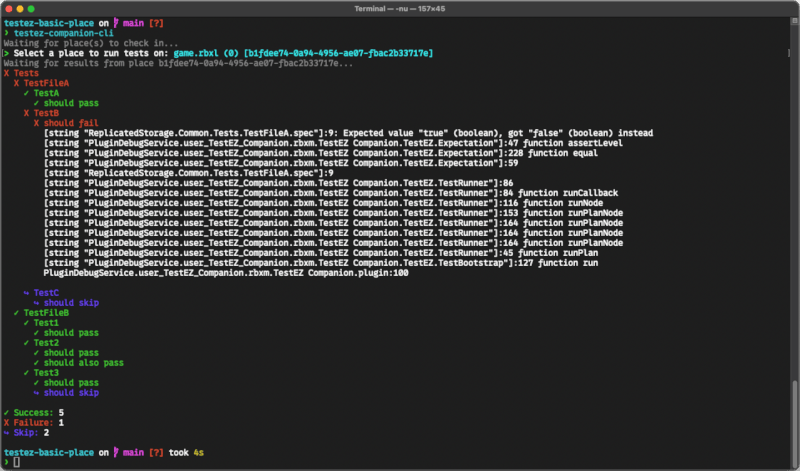Click the purple "should skip" under Test3
This screenshot has width=800, height=471.
pos(71,393)
